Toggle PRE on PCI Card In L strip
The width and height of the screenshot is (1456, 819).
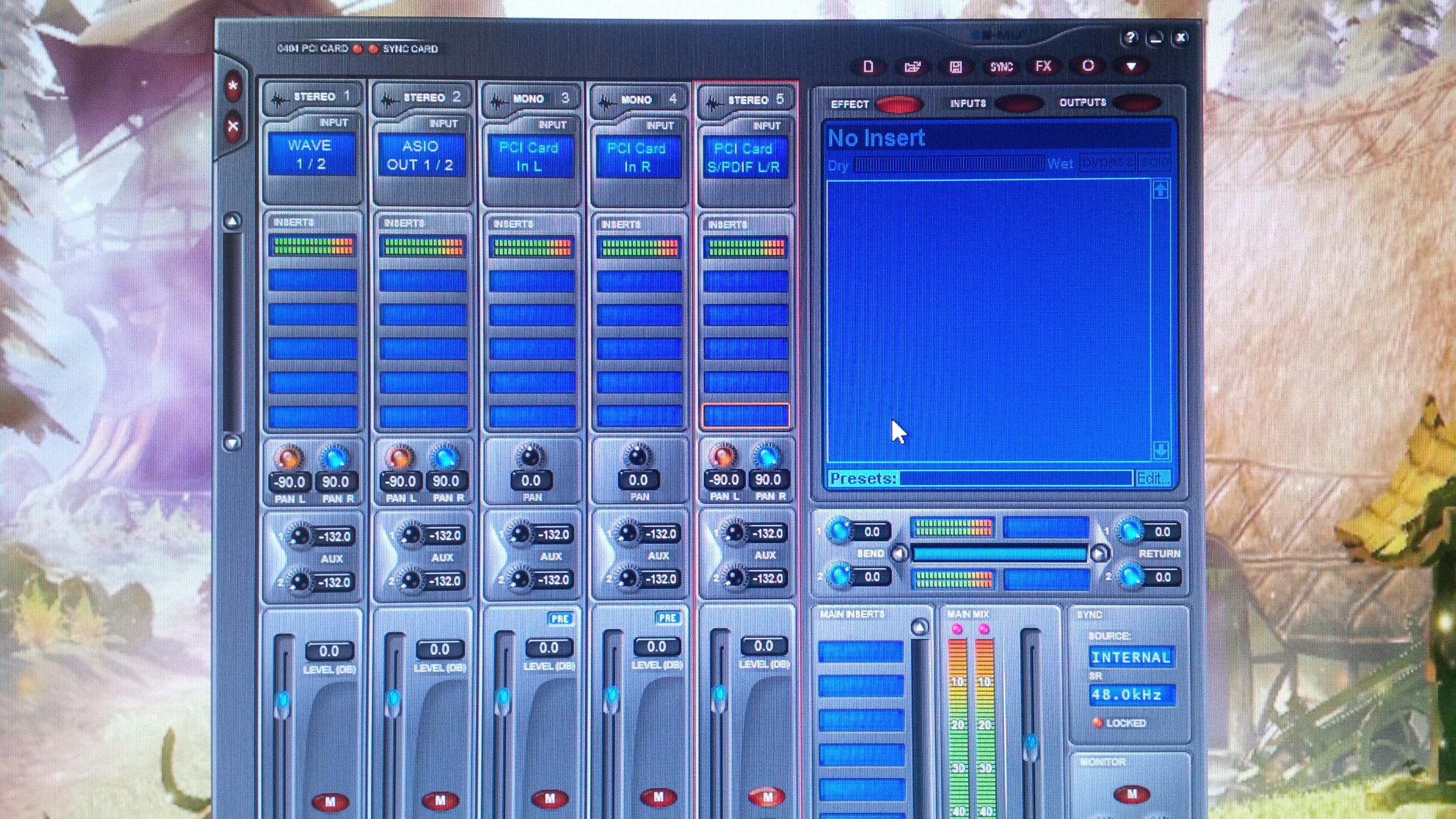click(x=560, y=619)
